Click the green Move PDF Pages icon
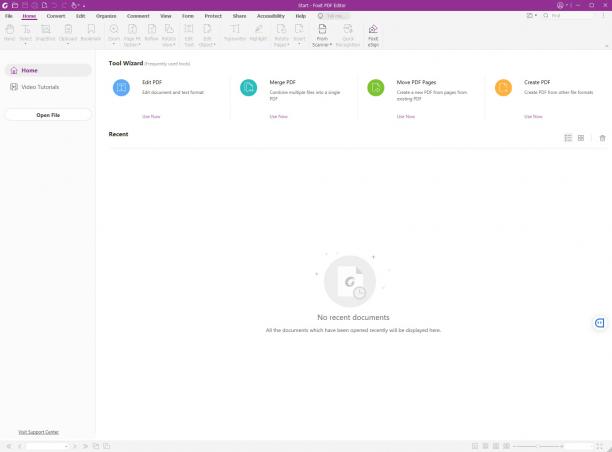 [x=376, y=87]
